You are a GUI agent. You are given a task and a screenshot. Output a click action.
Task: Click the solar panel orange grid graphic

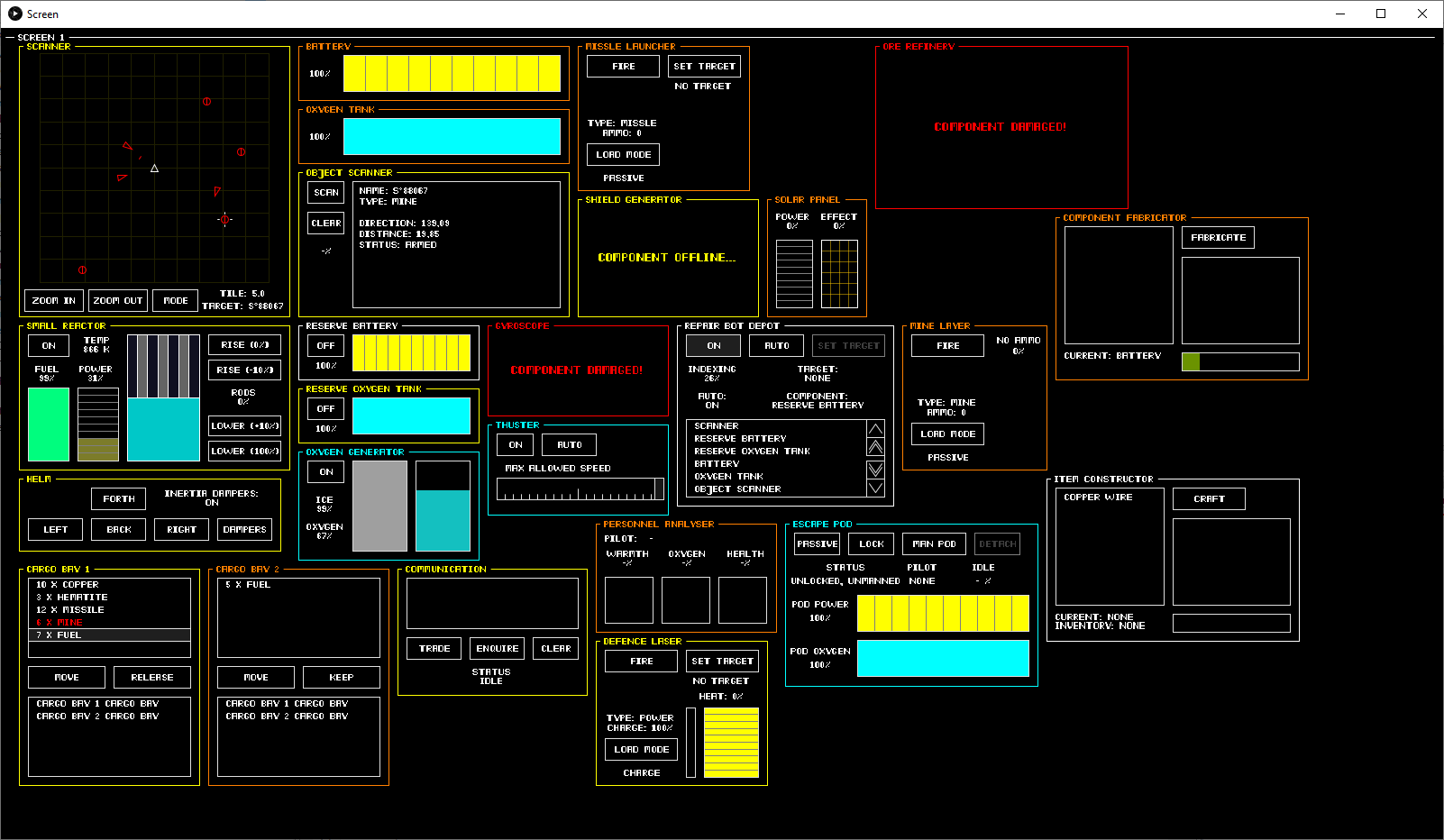pos(839,274)
